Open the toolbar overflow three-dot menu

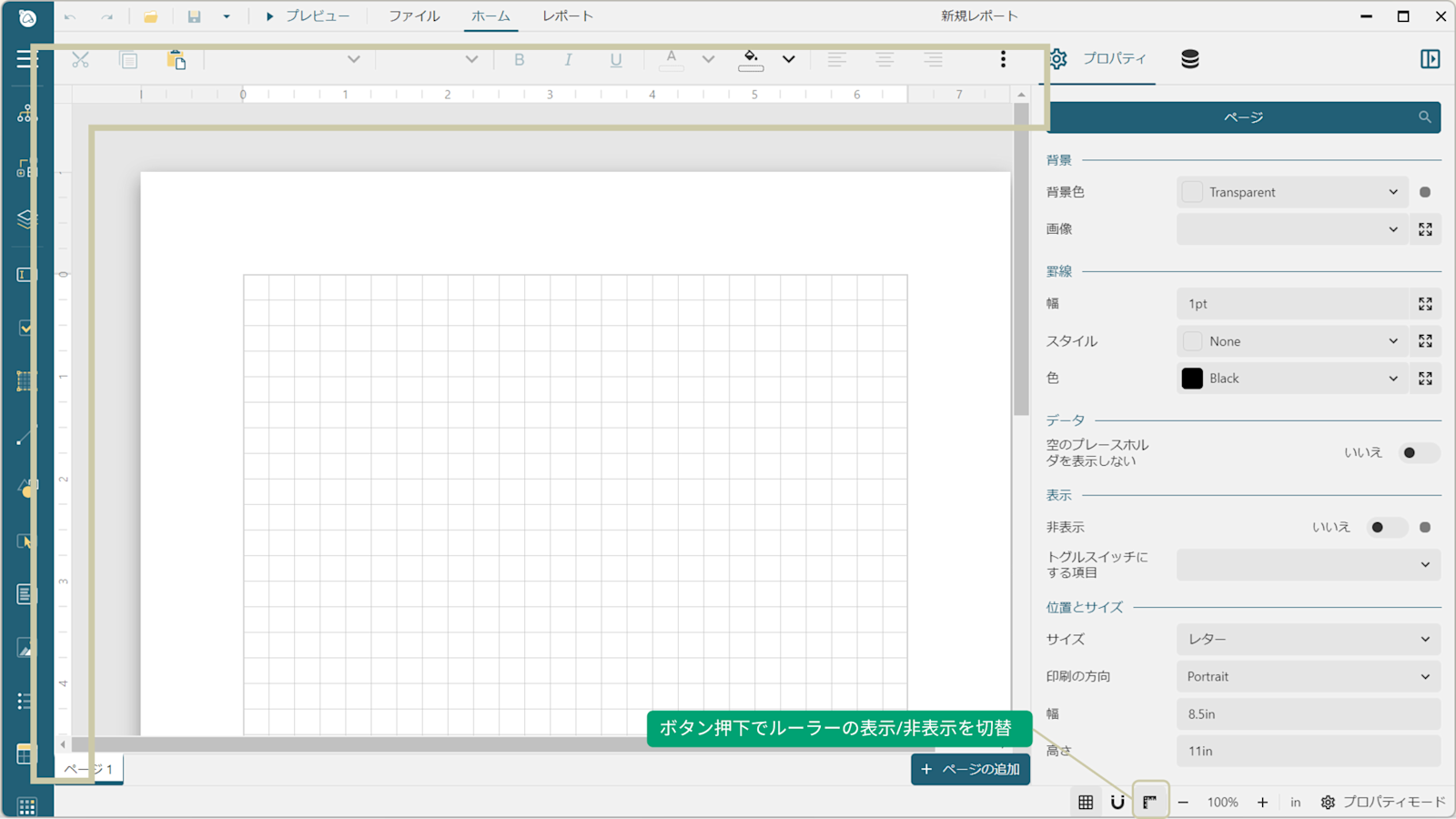(x=1003, y=59)
